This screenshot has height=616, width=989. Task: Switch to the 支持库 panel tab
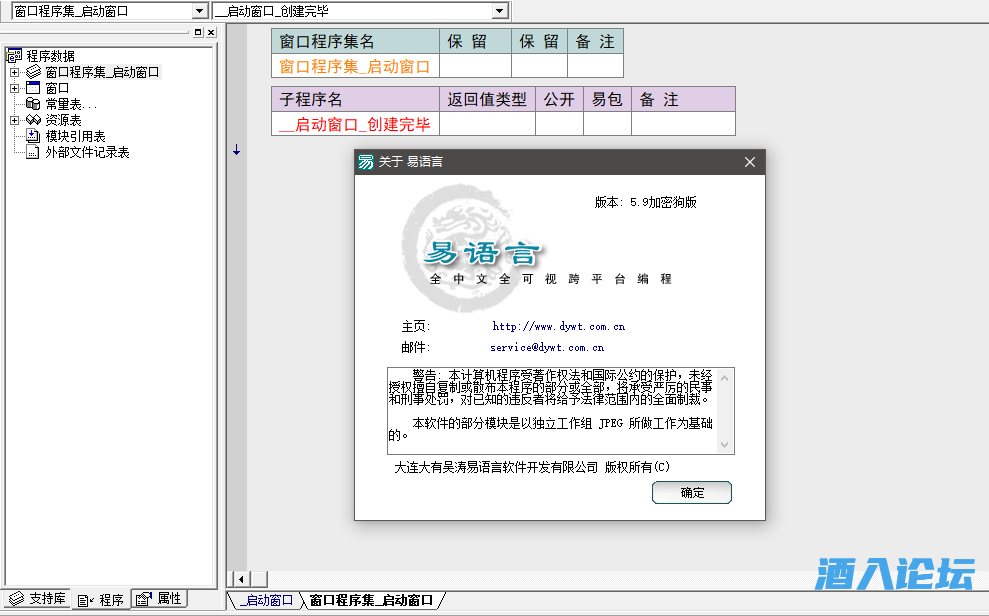click(37, 599)
